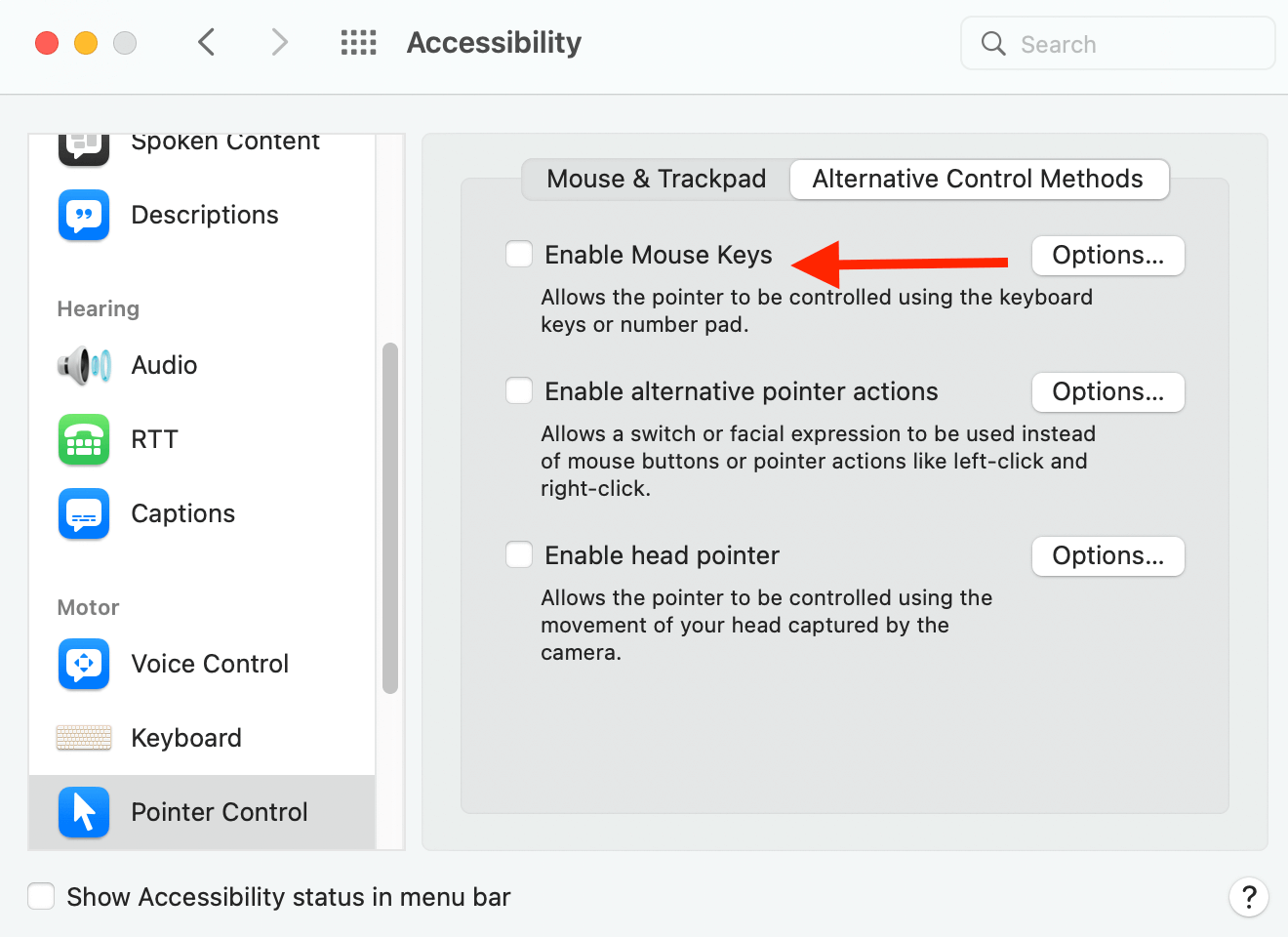Click the Help question mark button

click(x=1249, y=897)
